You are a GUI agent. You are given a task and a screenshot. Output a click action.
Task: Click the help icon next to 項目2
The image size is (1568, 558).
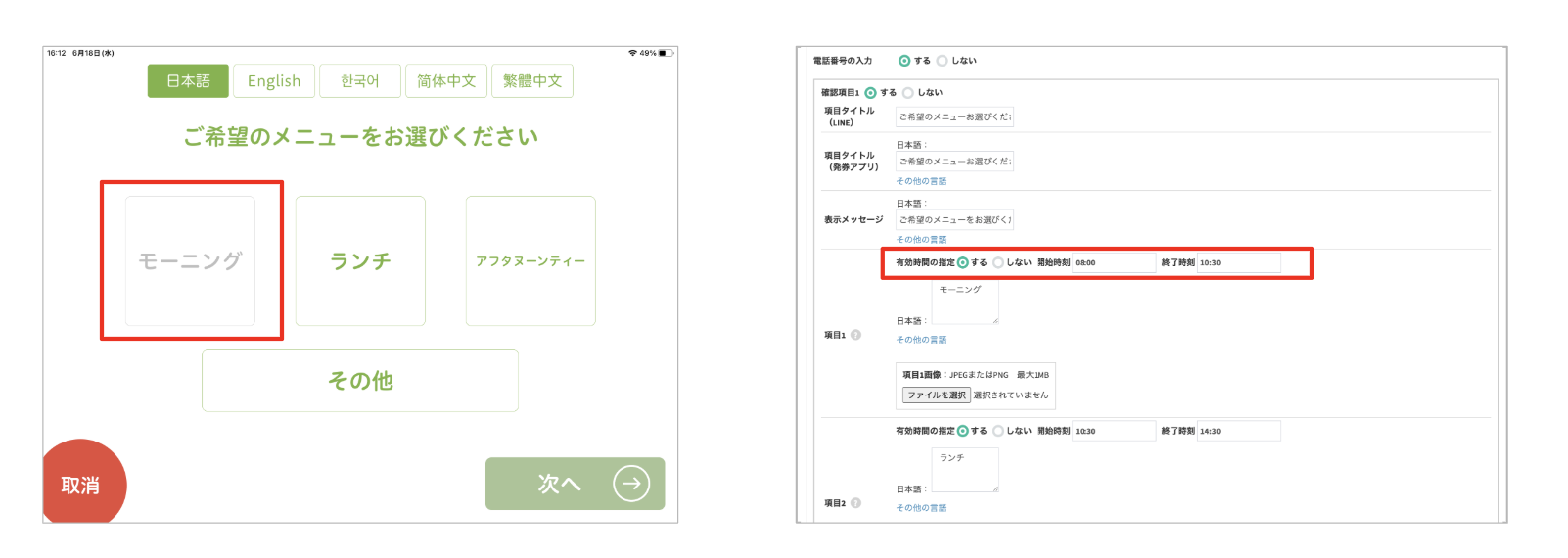(855, 503)
